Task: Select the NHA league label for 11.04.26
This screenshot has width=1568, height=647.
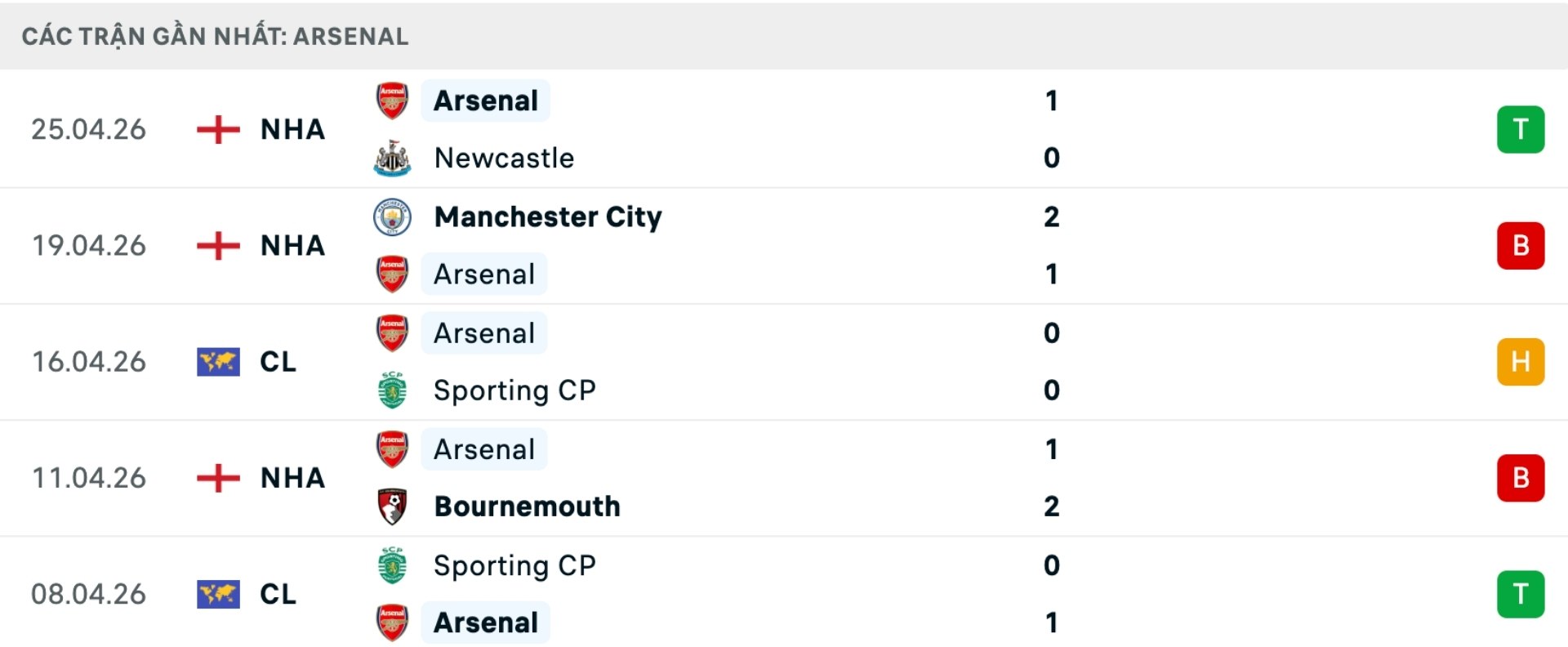Action: pos(292,478)
